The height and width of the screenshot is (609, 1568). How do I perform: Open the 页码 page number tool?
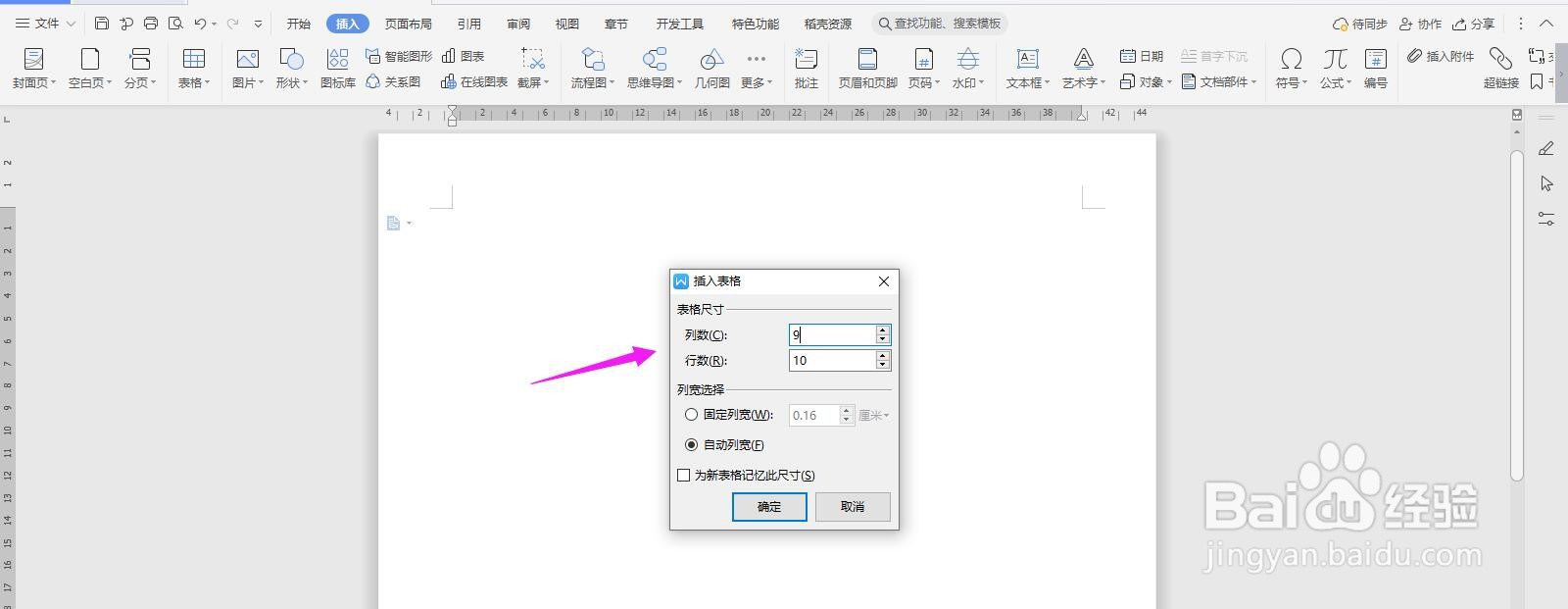(923, 69)
